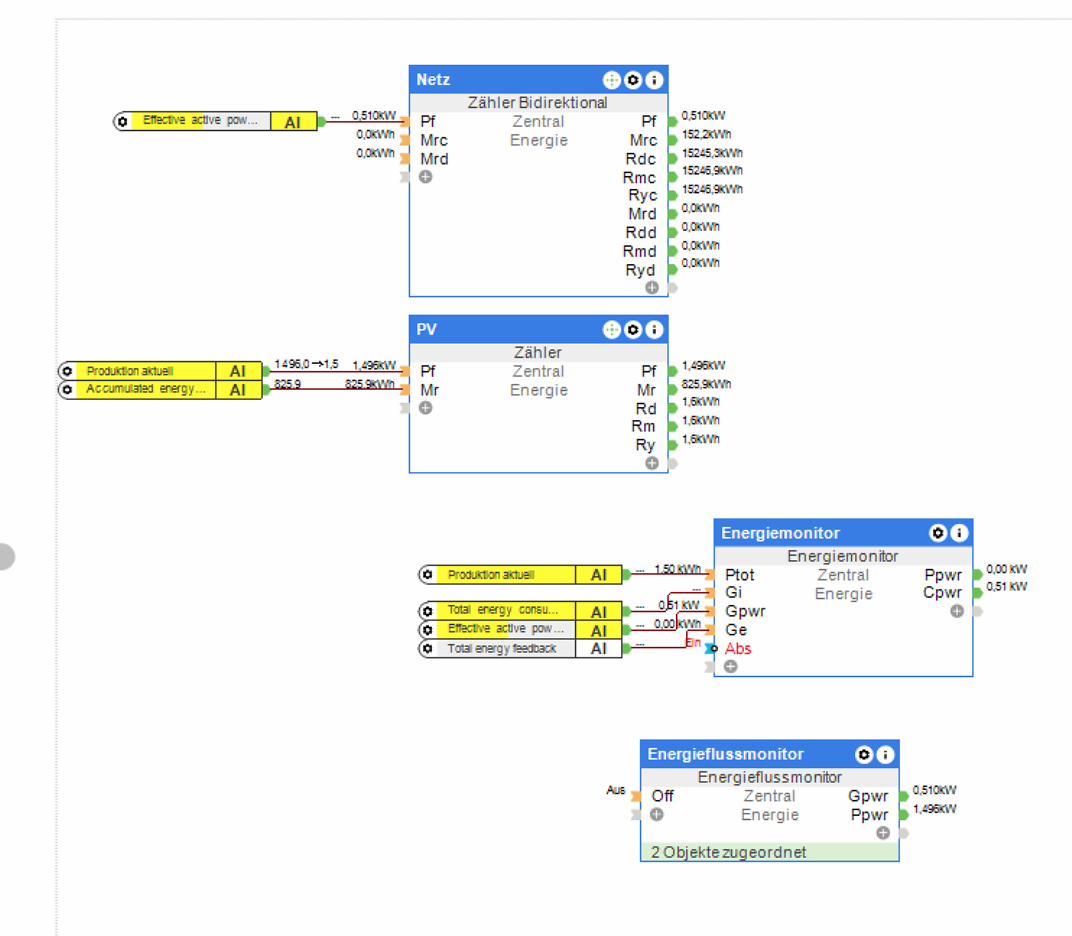This screenshot has height=936, width=1072.
Task: Add output plus on Energieflussmonitor block
Action: [x=883, y=833]
